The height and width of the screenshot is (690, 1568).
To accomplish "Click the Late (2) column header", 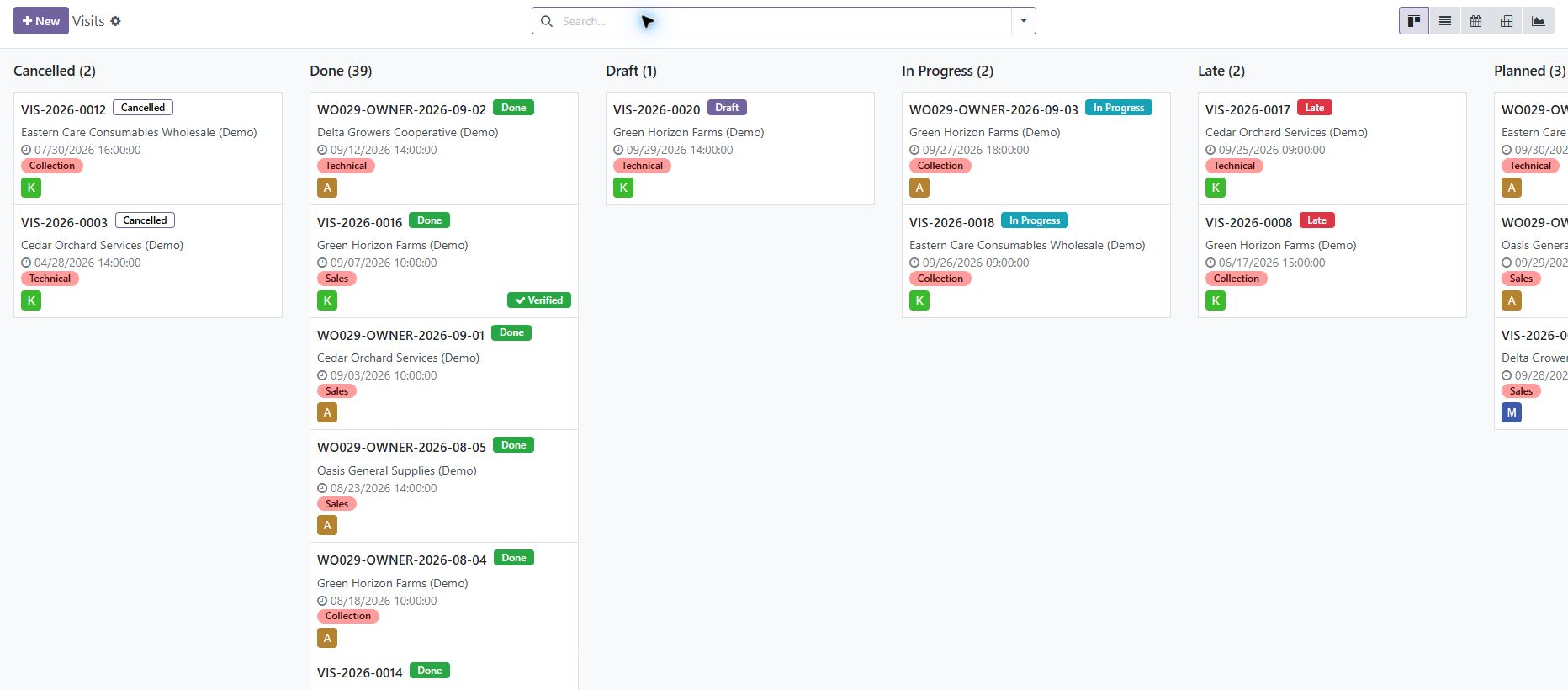I will click(1221, 71).
